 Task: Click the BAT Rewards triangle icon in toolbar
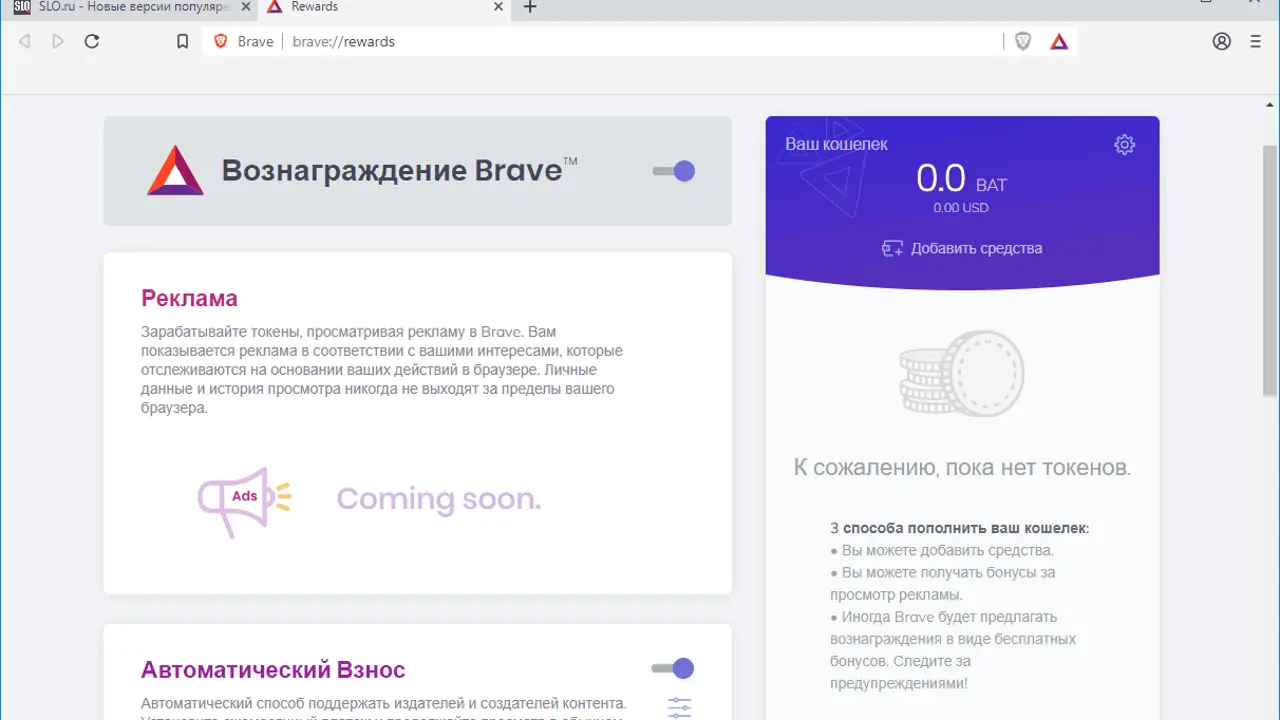pos(1059,41)
